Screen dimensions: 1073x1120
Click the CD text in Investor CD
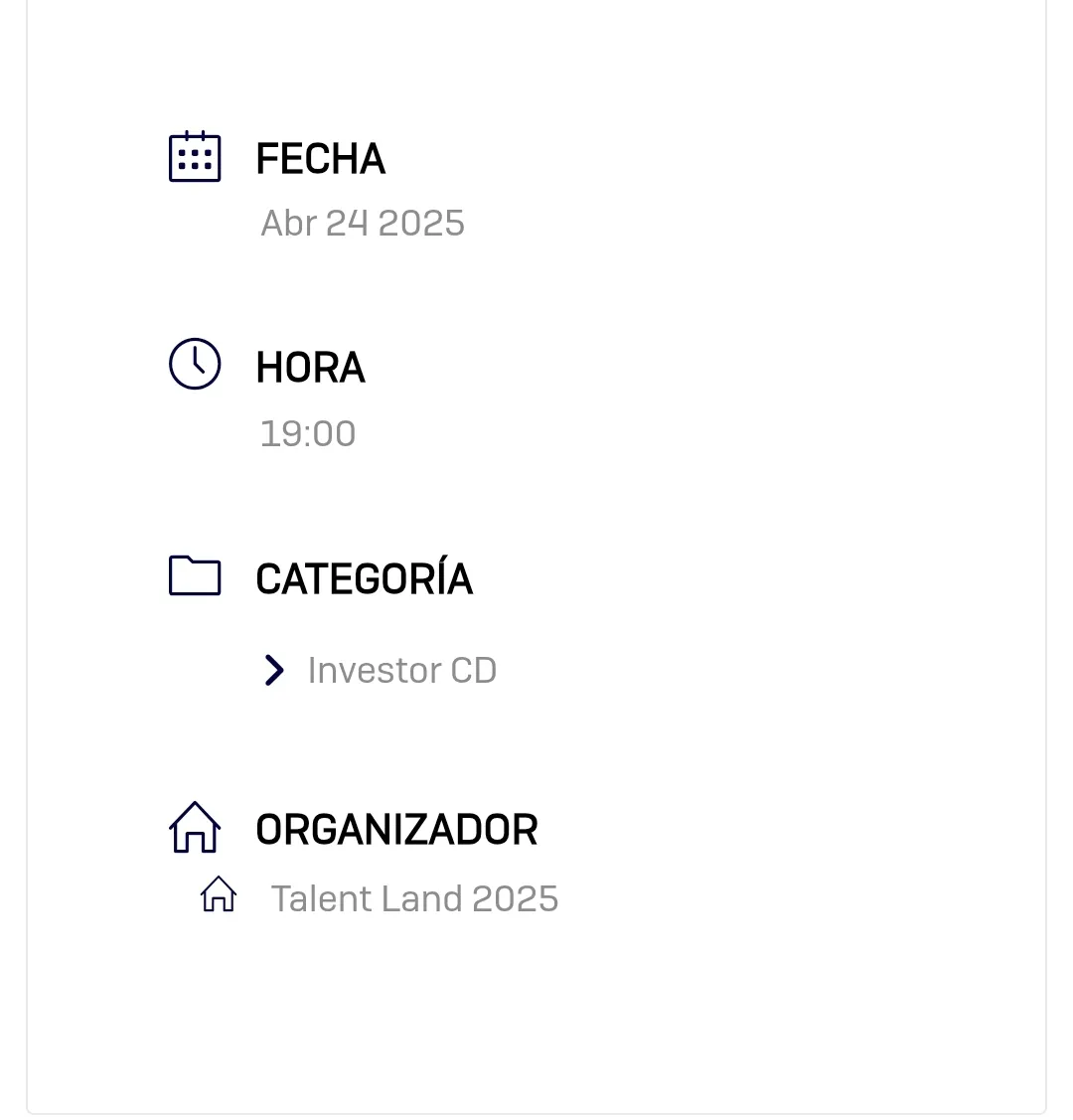(x=473, y=671)
